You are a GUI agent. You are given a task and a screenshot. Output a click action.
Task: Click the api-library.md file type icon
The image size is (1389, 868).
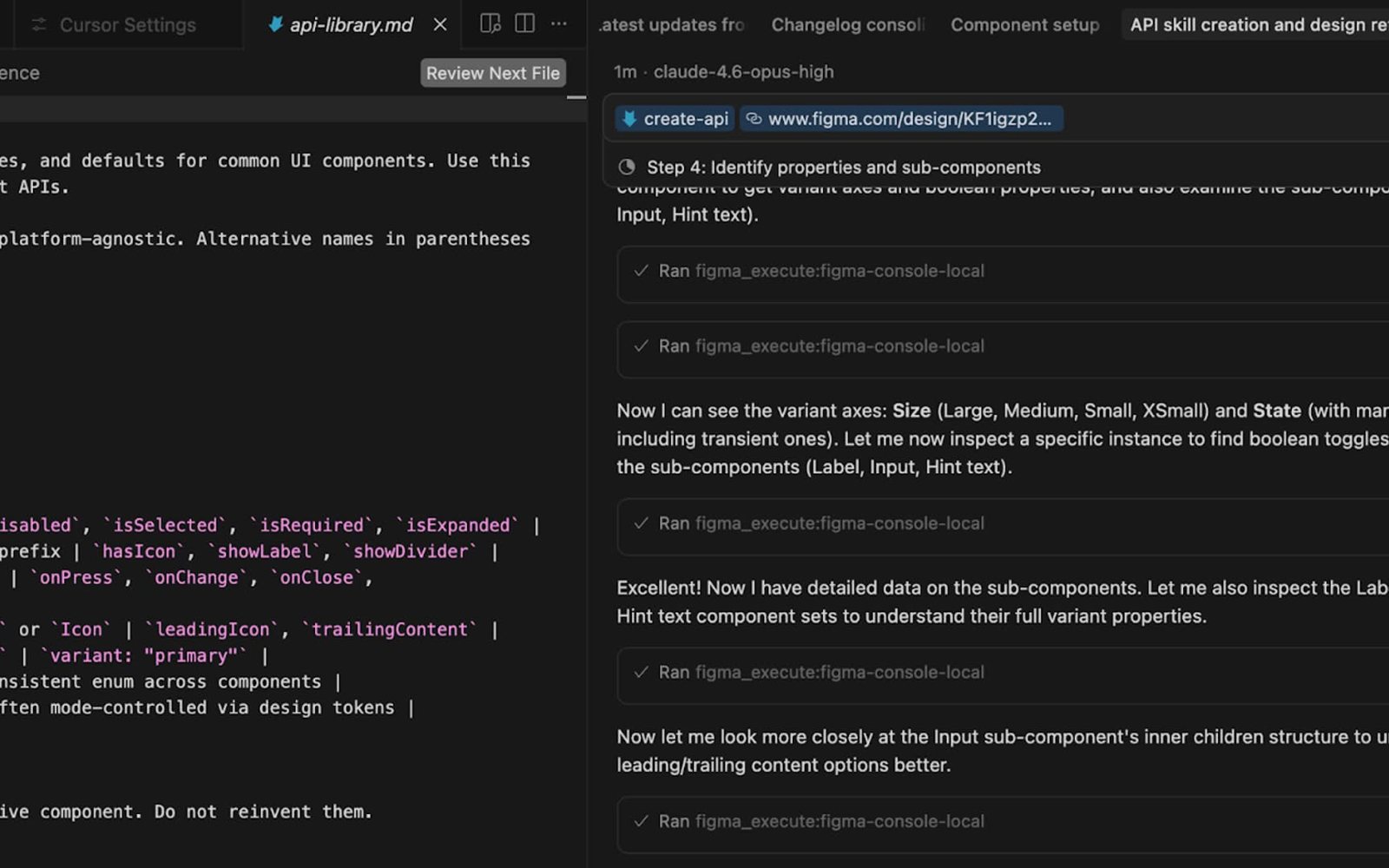(x=275, y=24)
